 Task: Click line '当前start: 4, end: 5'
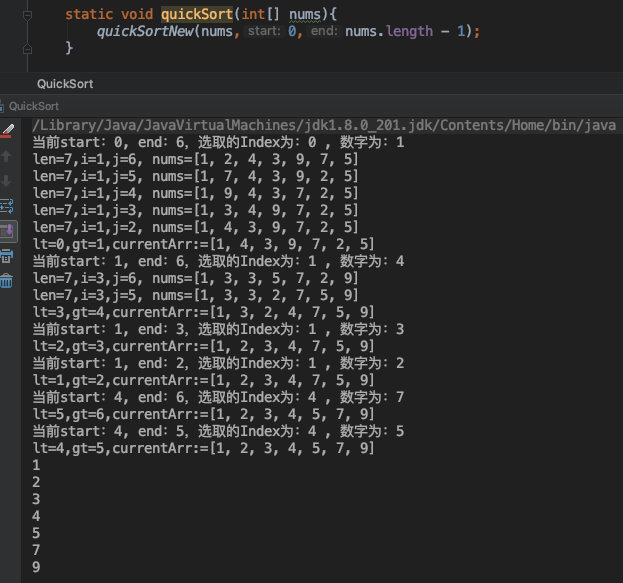pos(218,431)
